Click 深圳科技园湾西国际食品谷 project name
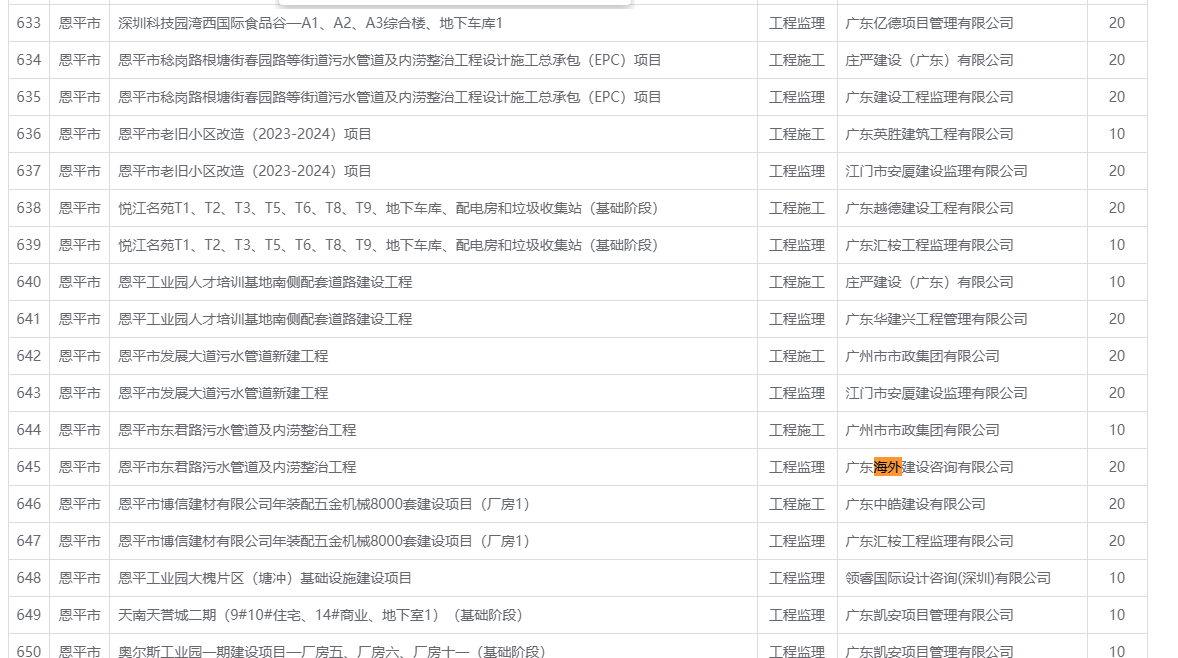Image resolution: width=1178 pixels, height=658 pixels. (x=310, y=23)
